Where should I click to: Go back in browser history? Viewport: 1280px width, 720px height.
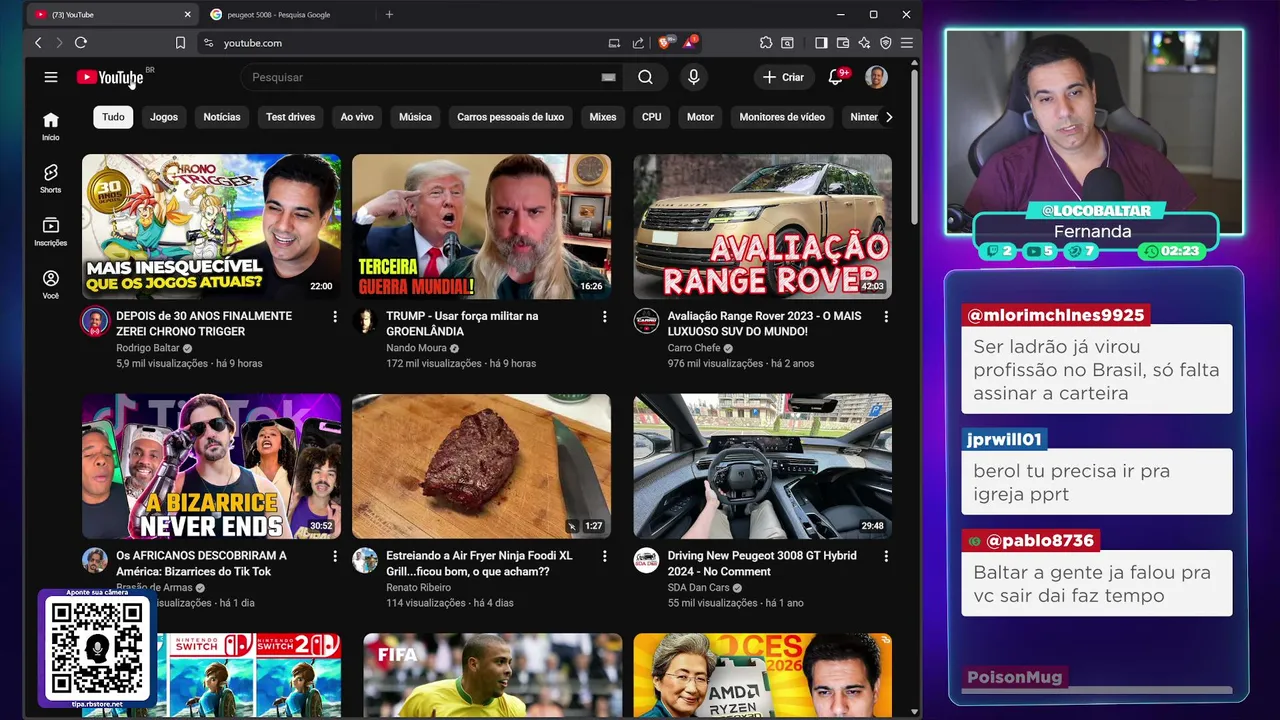[x=38, y=43]
